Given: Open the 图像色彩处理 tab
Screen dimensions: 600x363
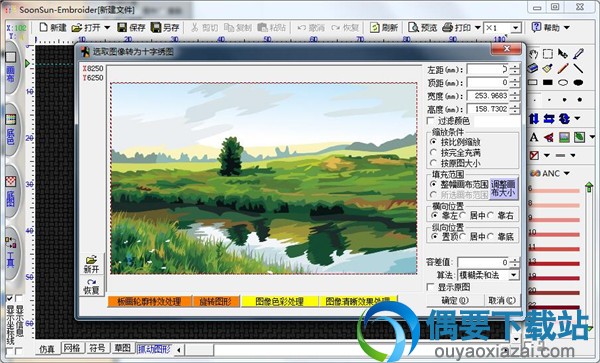Looking at the screenshot, I should [x=279, y=301].
